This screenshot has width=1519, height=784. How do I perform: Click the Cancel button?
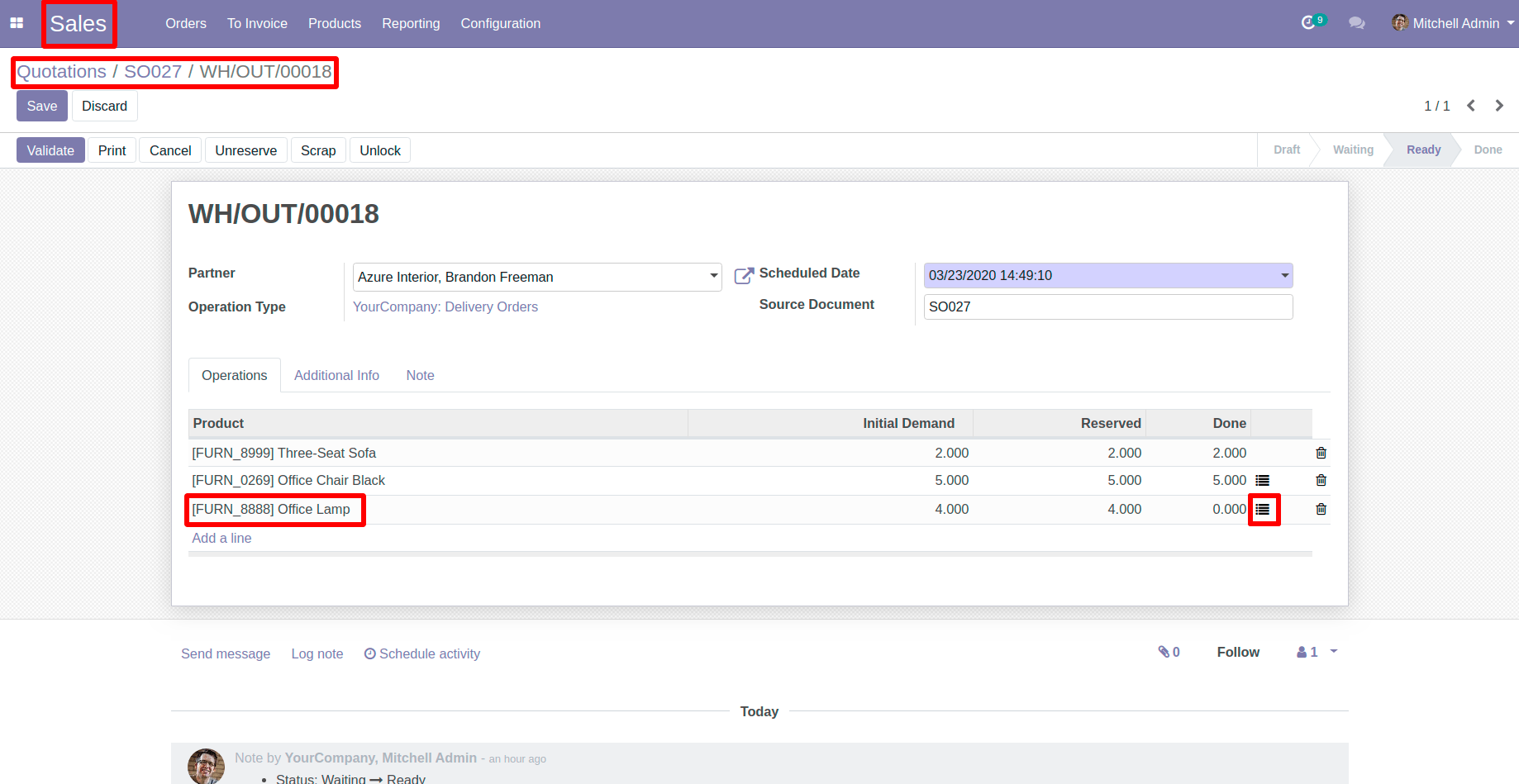(x=170, y=150)
